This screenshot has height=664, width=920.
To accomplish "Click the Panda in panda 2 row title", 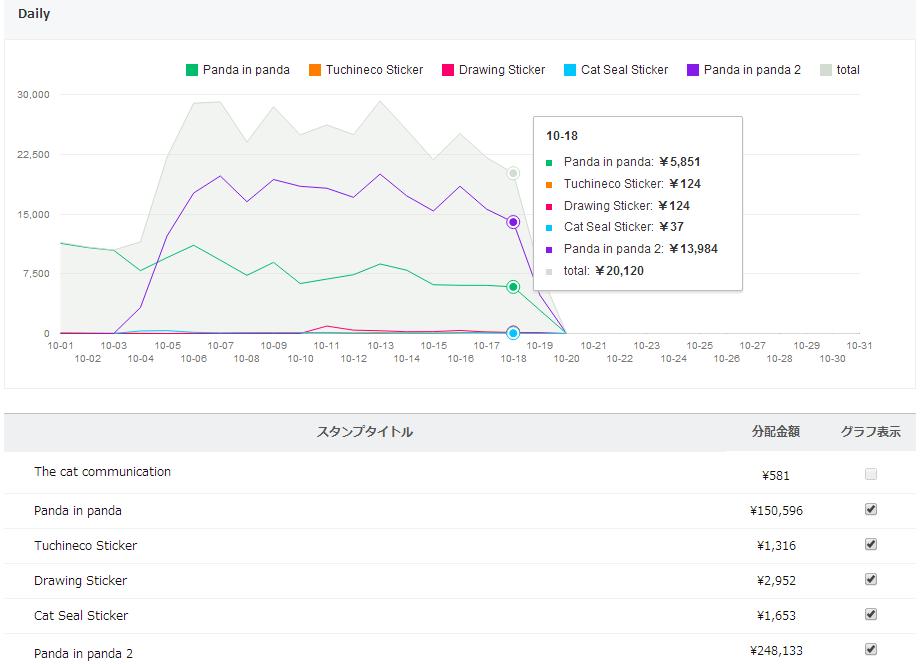I will tap(83, 654).
